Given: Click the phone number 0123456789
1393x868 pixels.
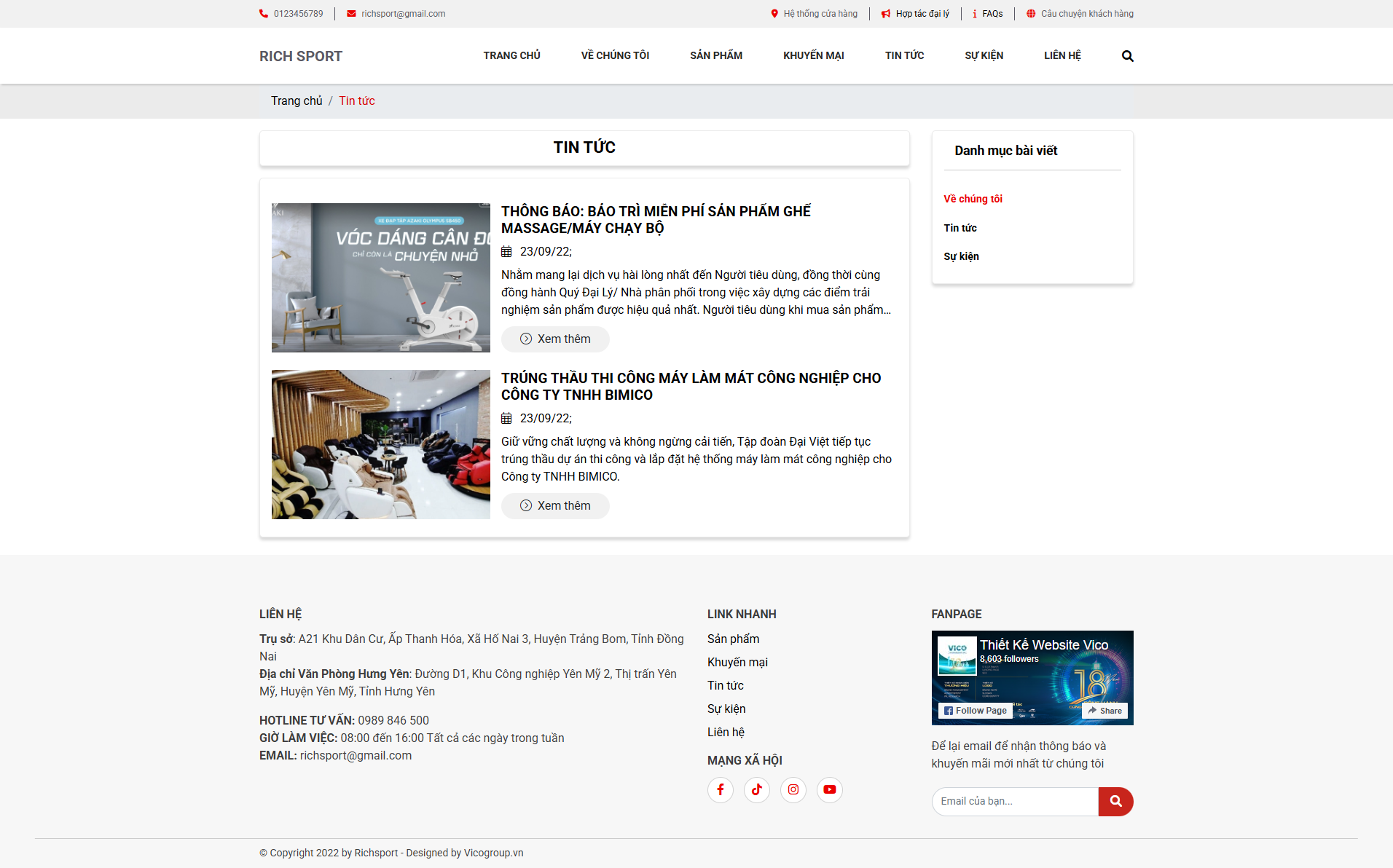Looking at the screenshot, I should [298, 14].
